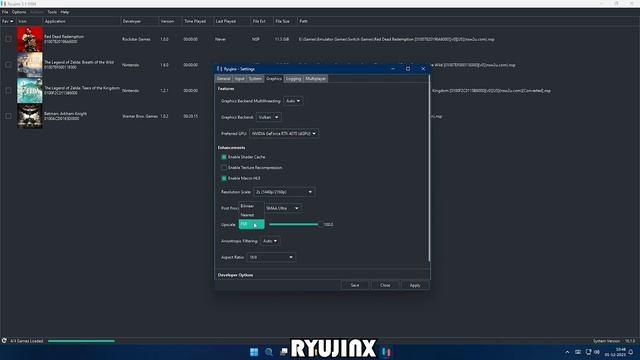640x360 pixels.
Task: Mark Red Dead Redemption as favorite
Action: click(8, 39)
